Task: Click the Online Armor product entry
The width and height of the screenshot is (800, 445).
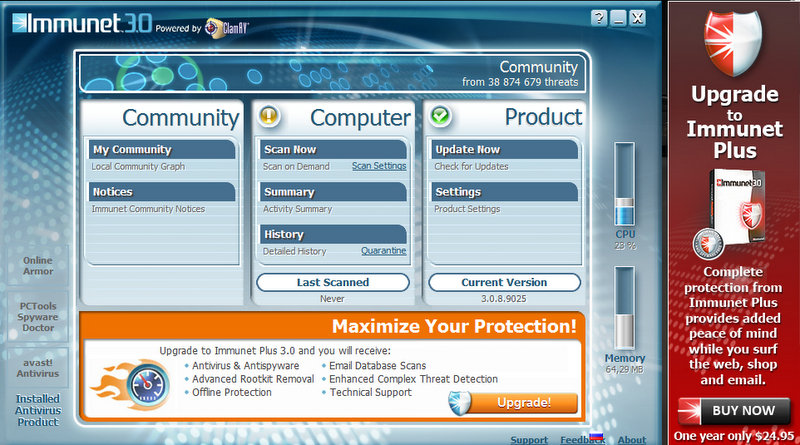Action: click(38, 266)
